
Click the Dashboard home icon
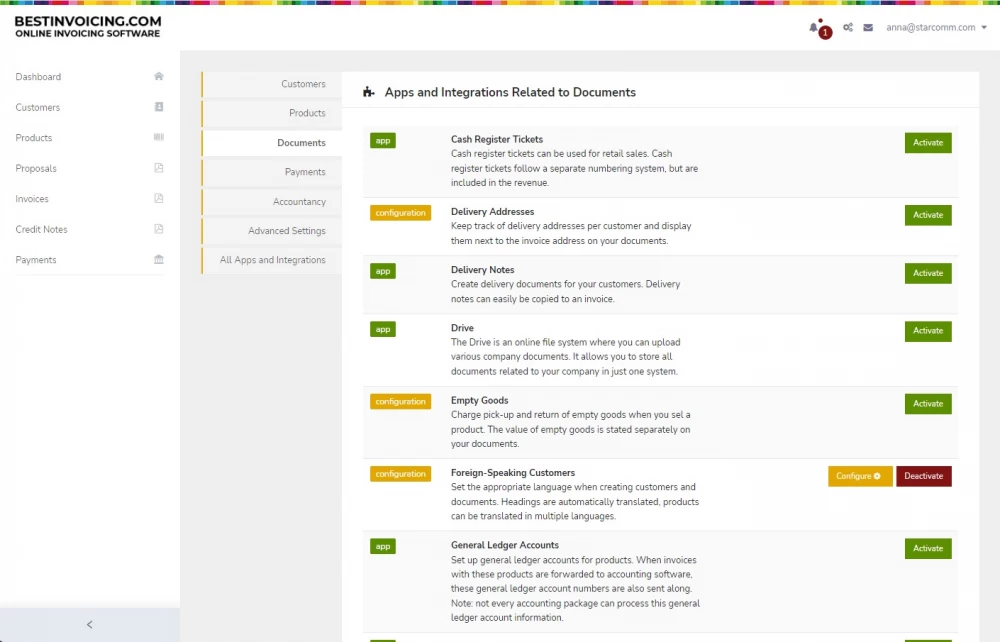[x=159, y=77]
